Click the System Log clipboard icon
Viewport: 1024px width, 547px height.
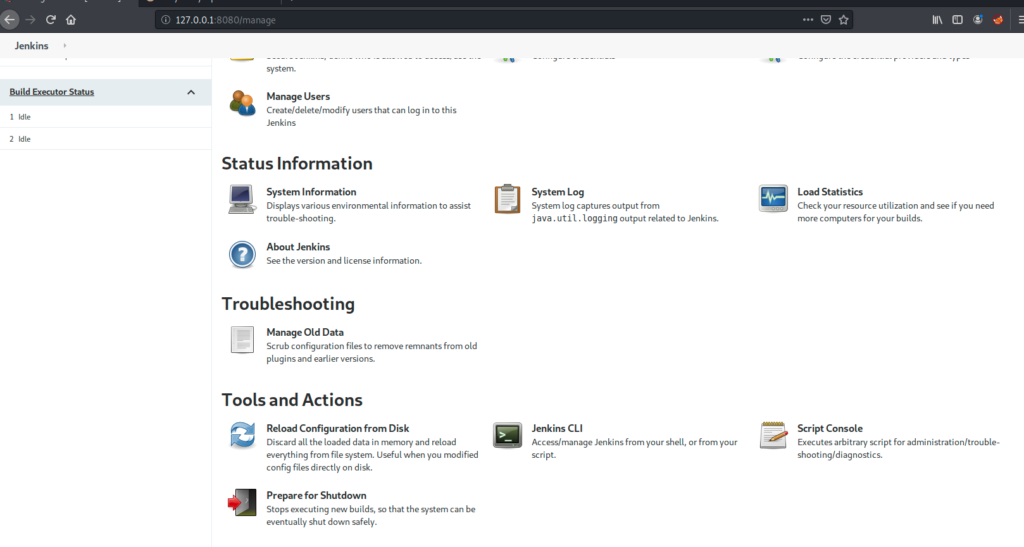[507, 199]
